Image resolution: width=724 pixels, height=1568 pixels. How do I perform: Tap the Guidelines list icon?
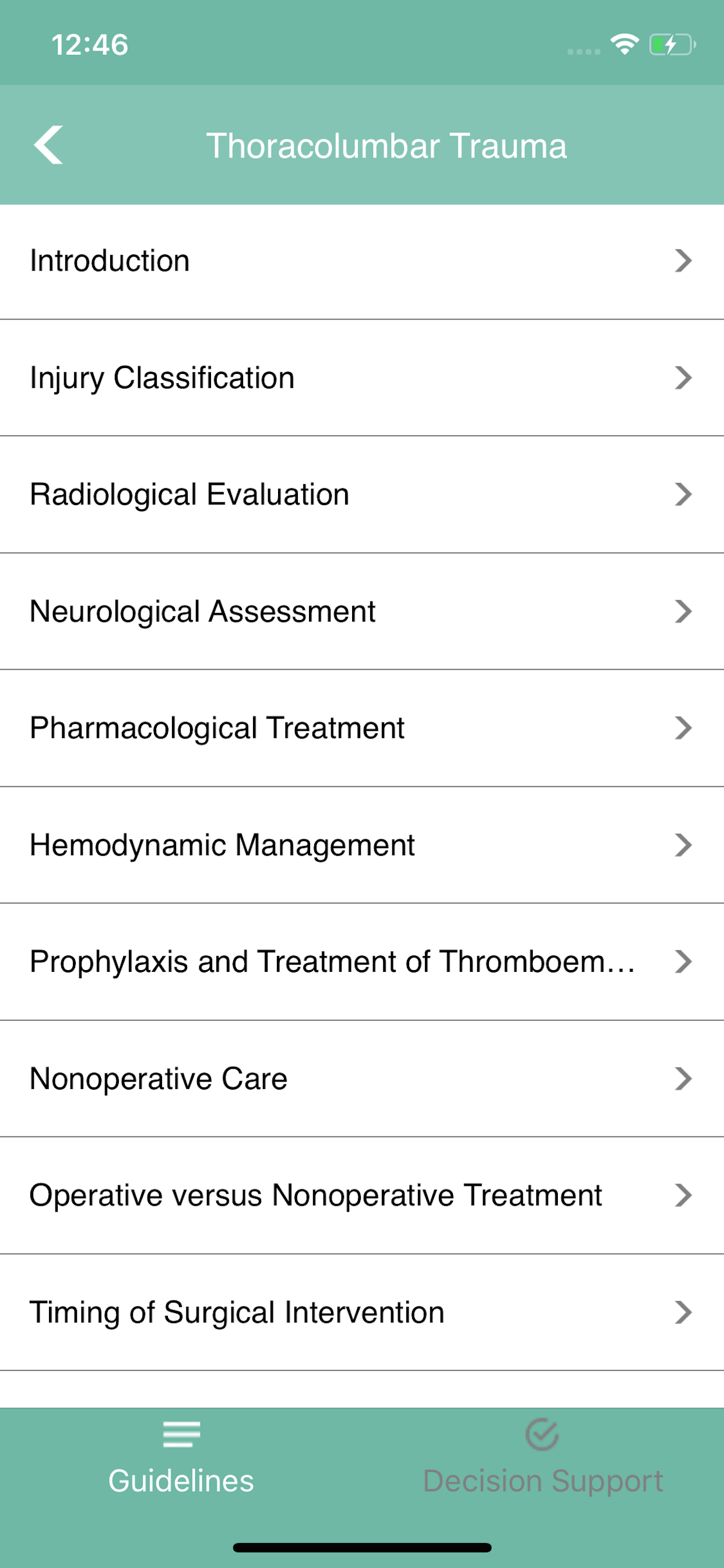181,1434
